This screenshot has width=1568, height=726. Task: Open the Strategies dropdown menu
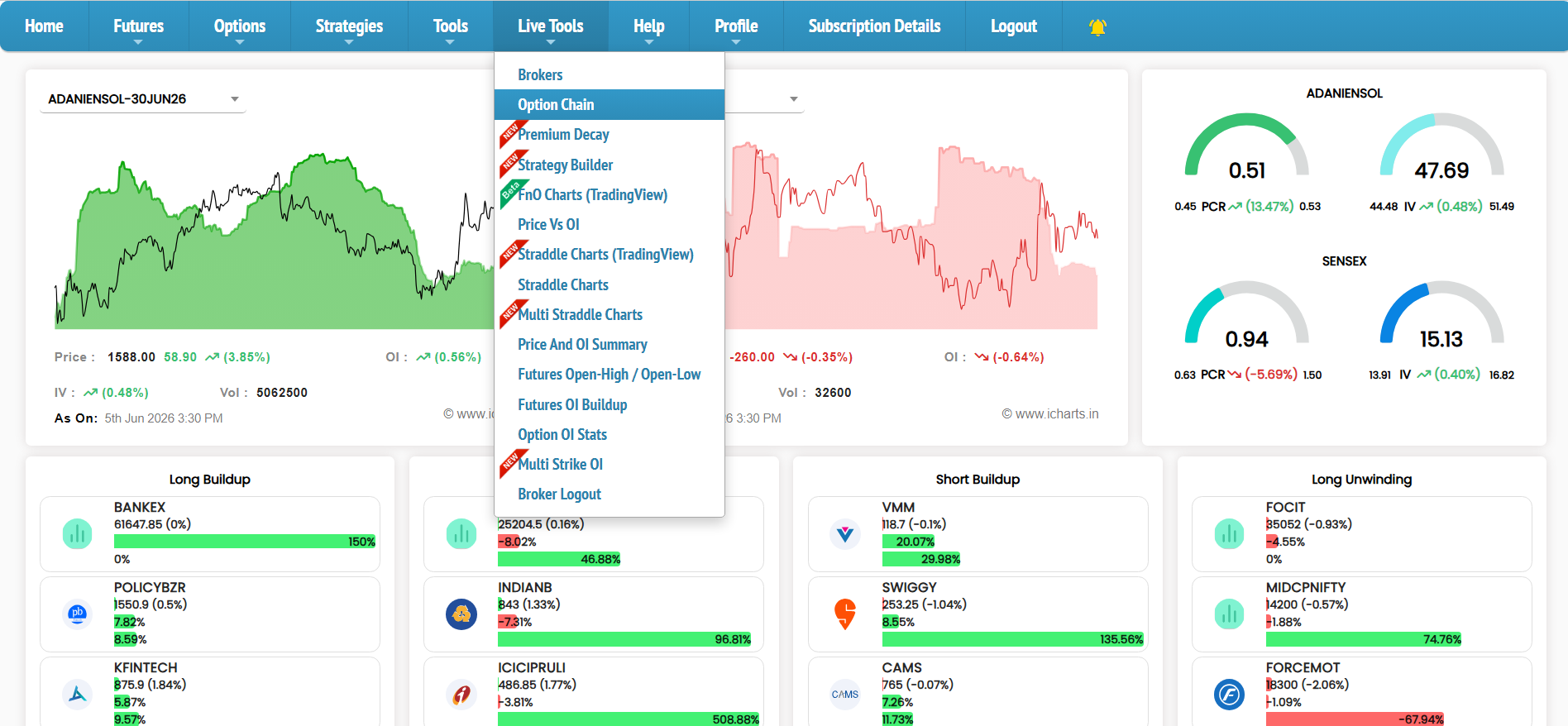[349, 26]
